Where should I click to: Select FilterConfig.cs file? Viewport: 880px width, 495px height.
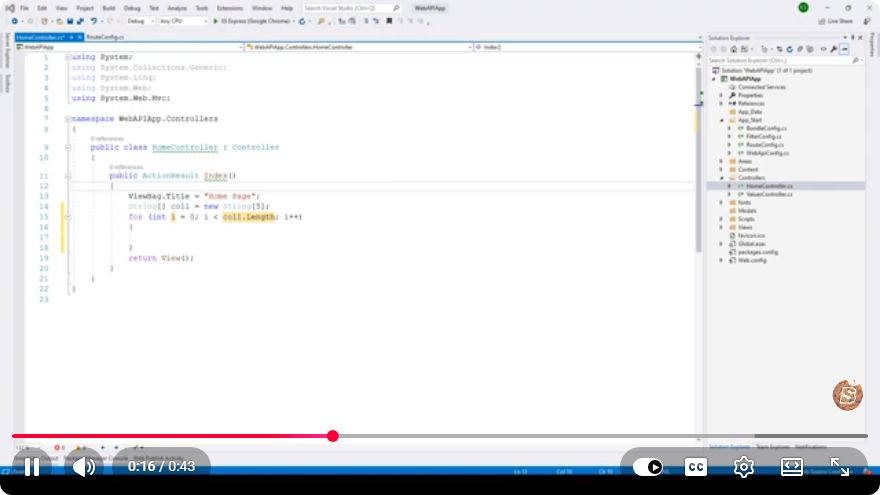pos(764,136)
